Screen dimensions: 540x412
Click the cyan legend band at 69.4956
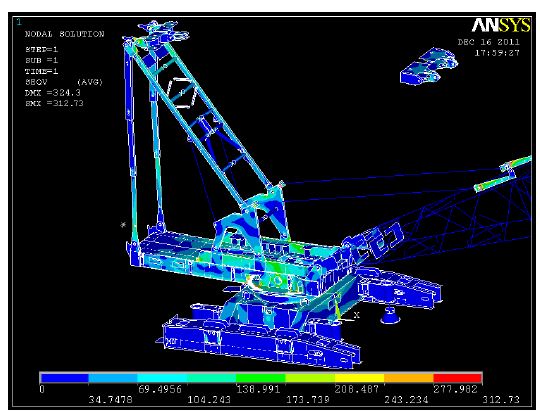tap(163, 378)
